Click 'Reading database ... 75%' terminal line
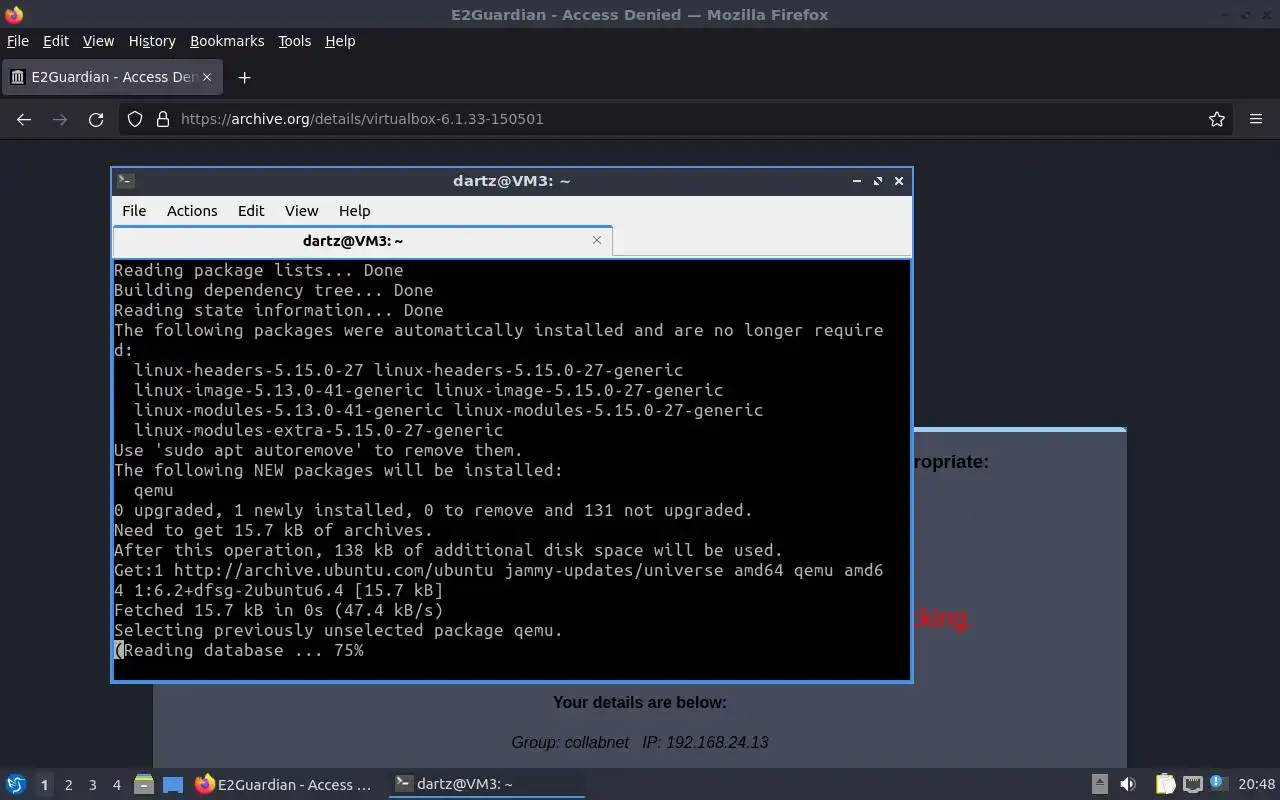 click(239, 650)
